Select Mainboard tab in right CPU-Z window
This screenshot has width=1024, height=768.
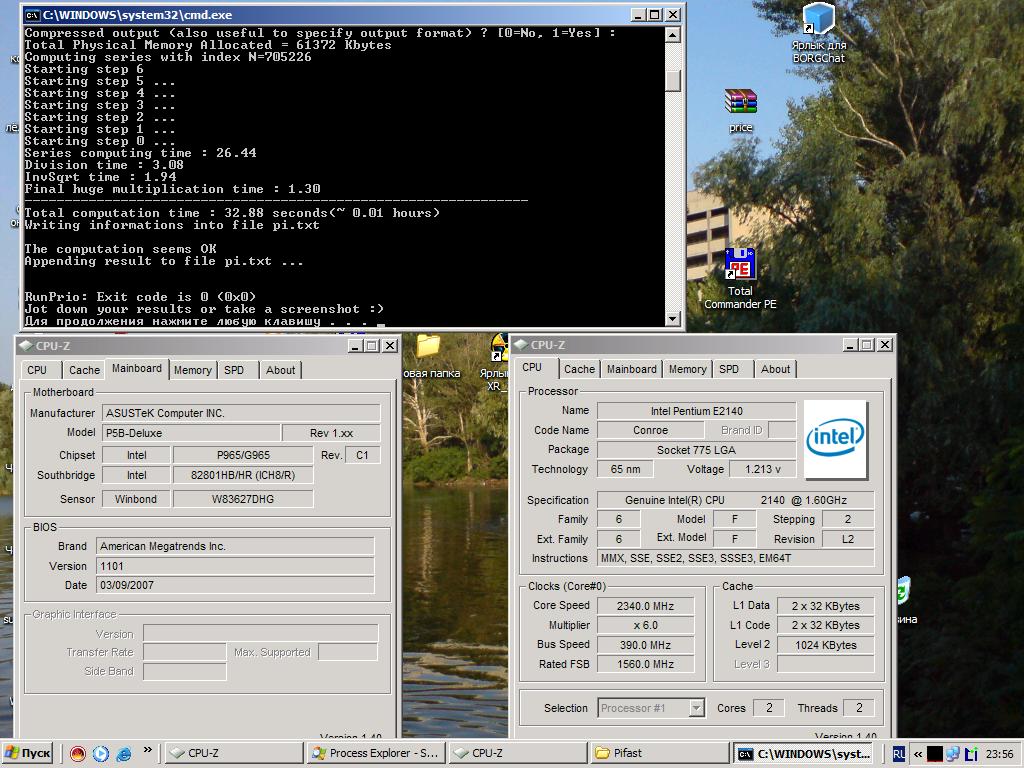pyautogui.click(x=632, y=369)
